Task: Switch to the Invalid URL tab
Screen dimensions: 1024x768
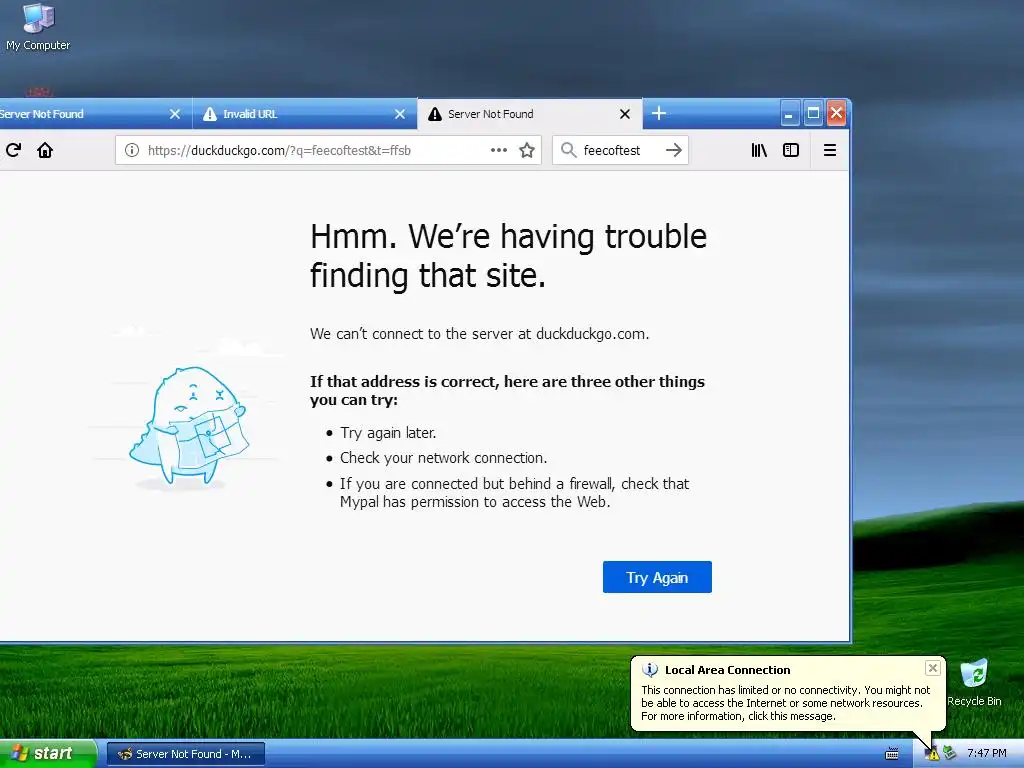Action: click(x=304, y=114)
